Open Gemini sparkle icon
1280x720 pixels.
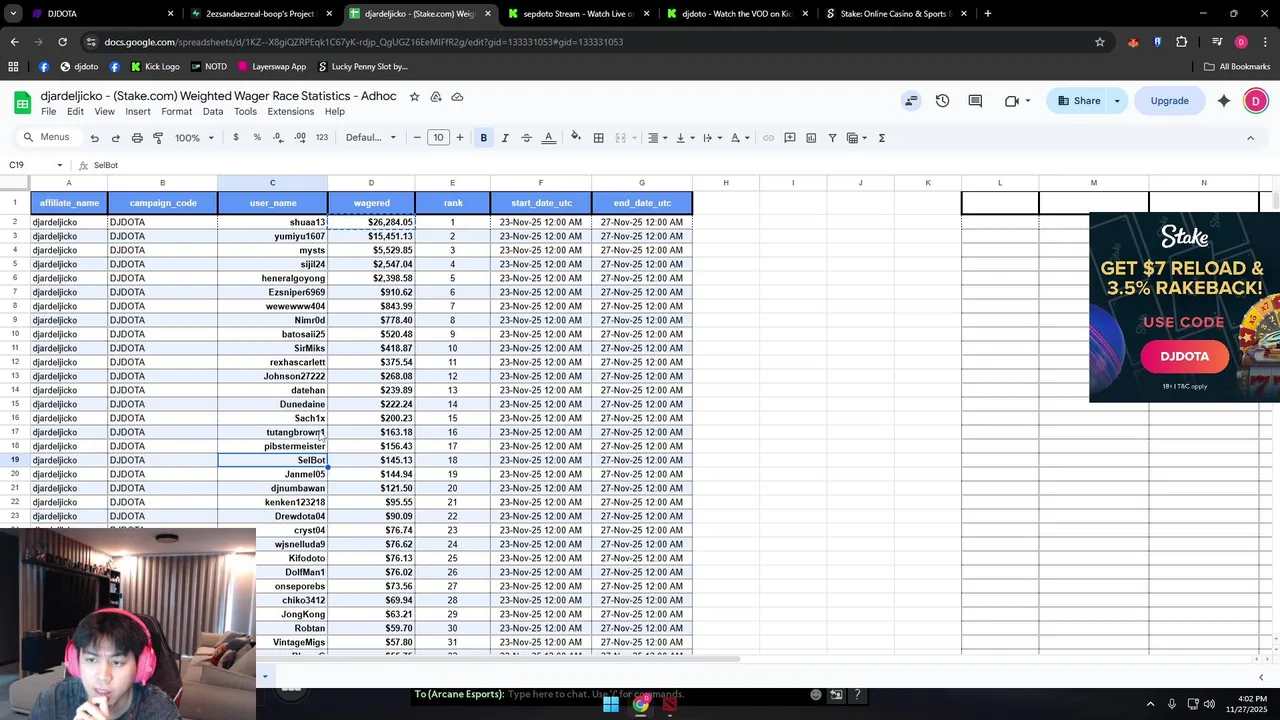tap(1224, 101)
